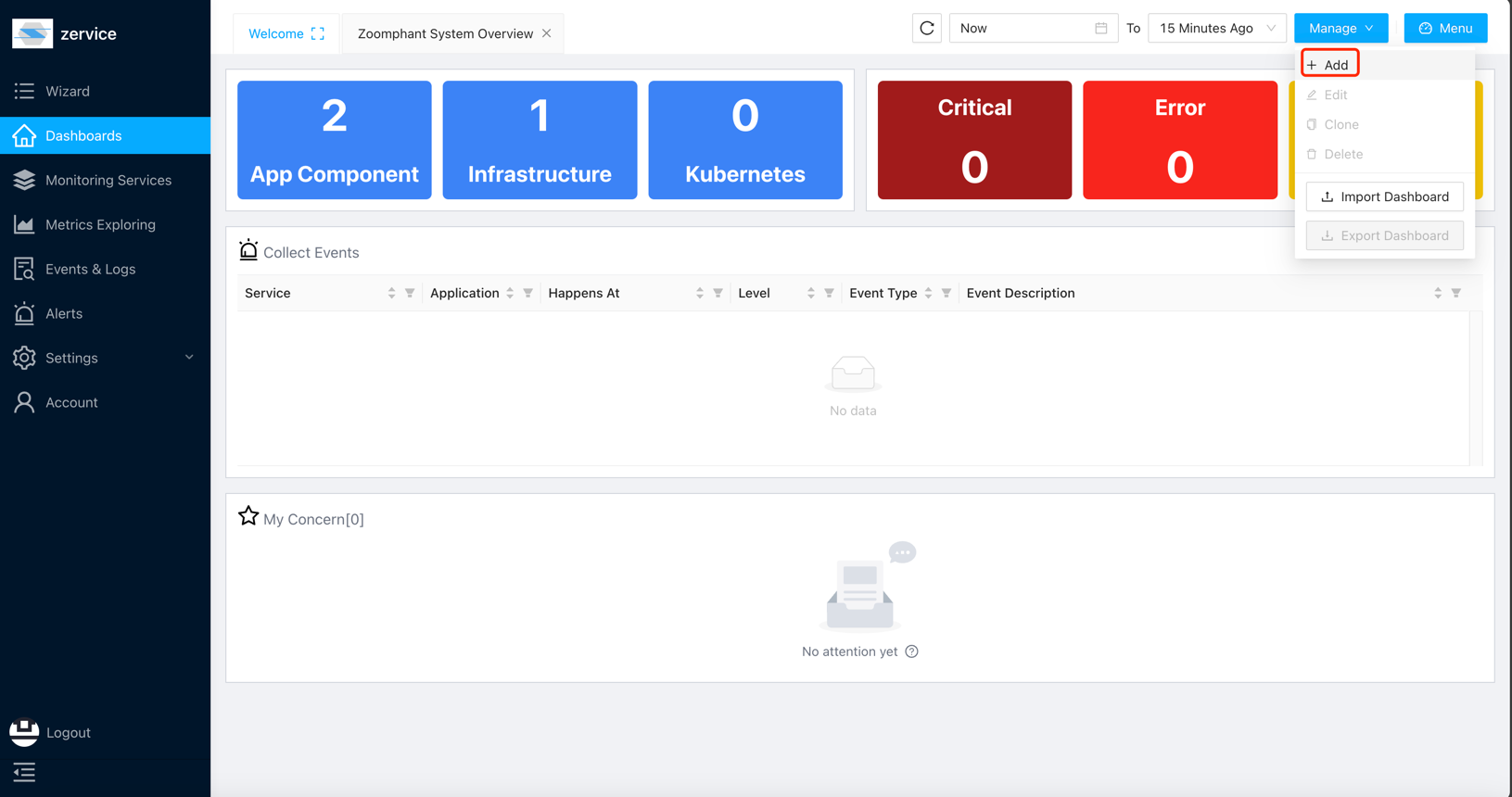1512x797 pixels.
Task: Open the 15 Minutes Ago dropdown
Action: click(1216, 29)
